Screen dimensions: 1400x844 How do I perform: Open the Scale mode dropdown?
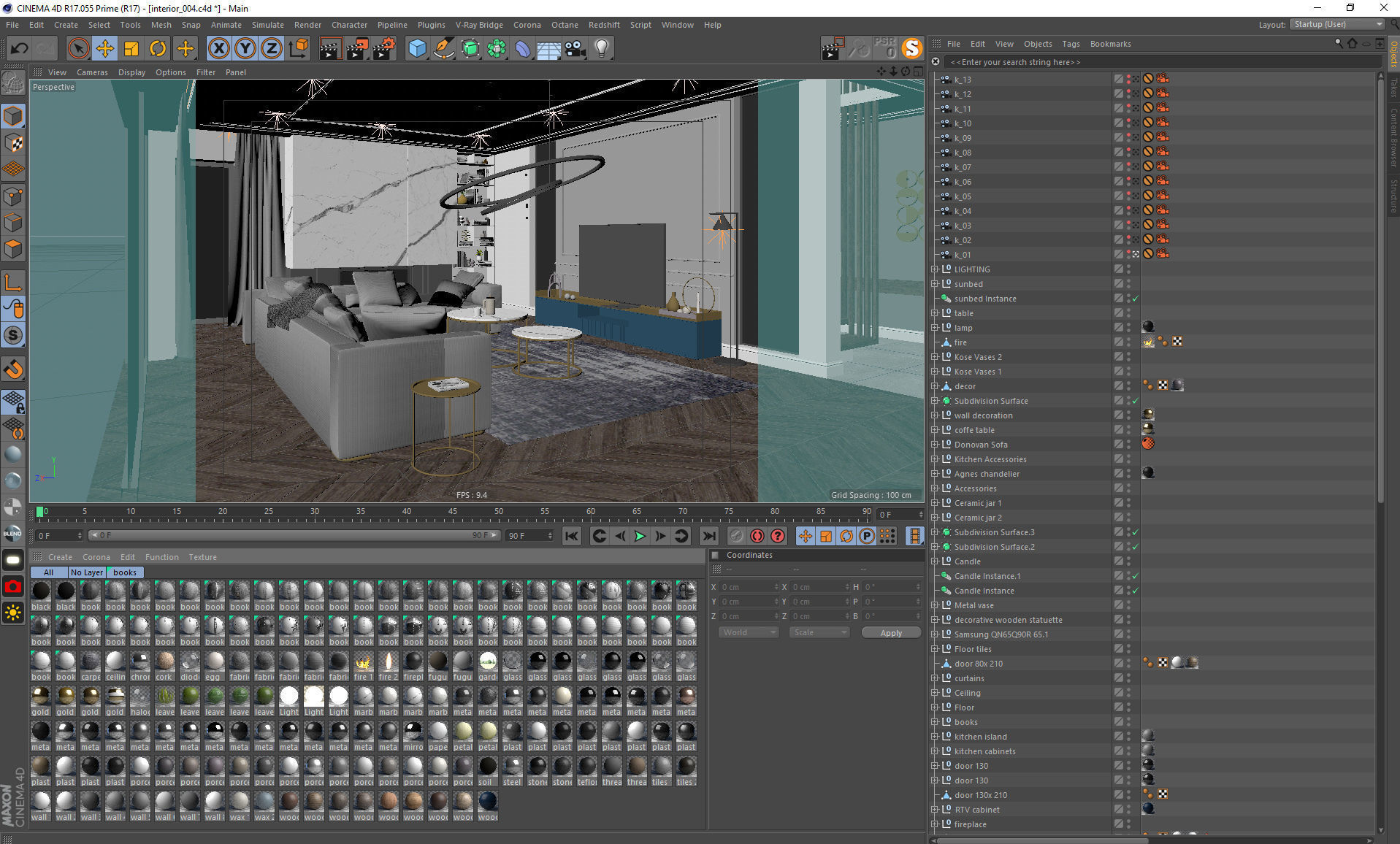[x=819, y=632]
